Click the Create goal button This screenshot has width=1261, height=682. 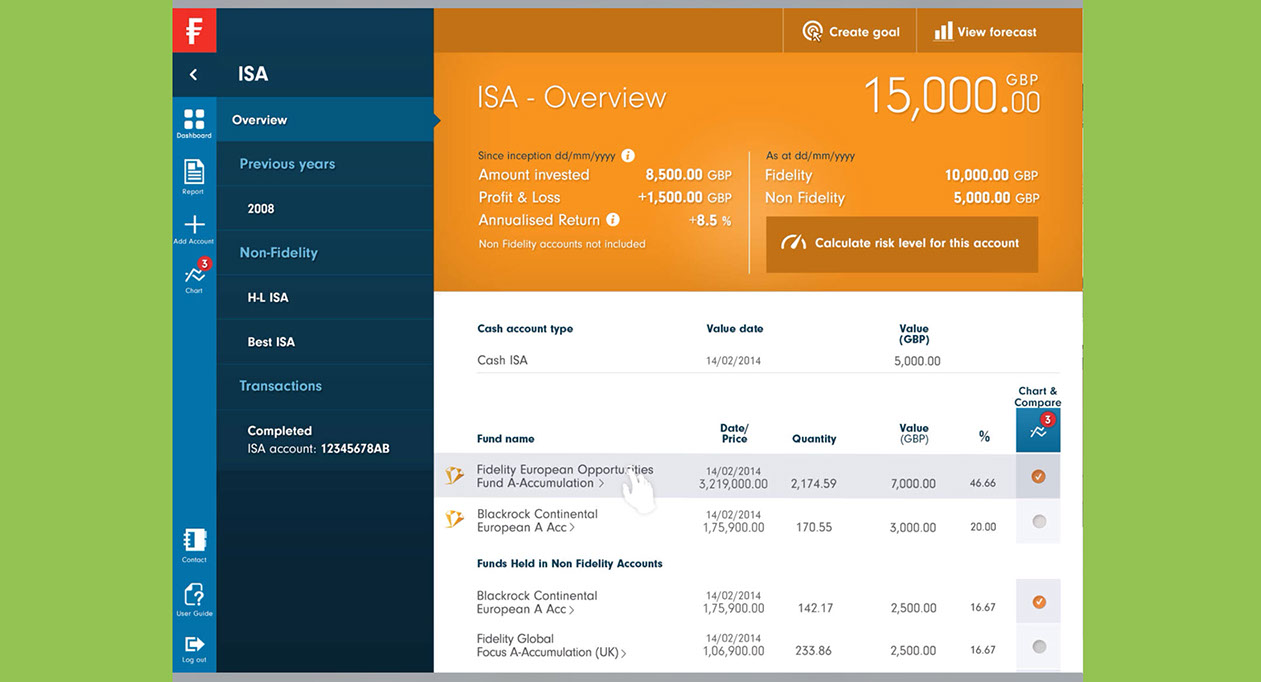pyautogui.click(x=851, y=32)
